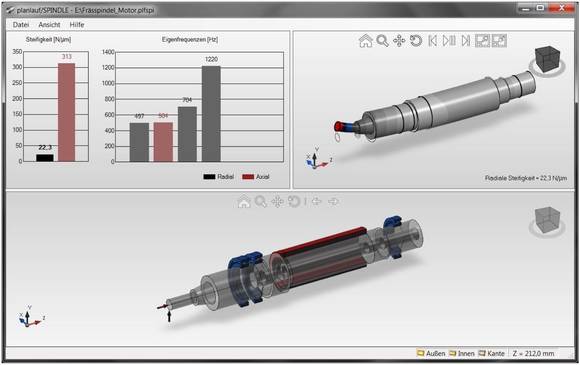Open the Ansicht menu
The width and height of the screenshot is (580, 365).
click(x=49, y=25)
